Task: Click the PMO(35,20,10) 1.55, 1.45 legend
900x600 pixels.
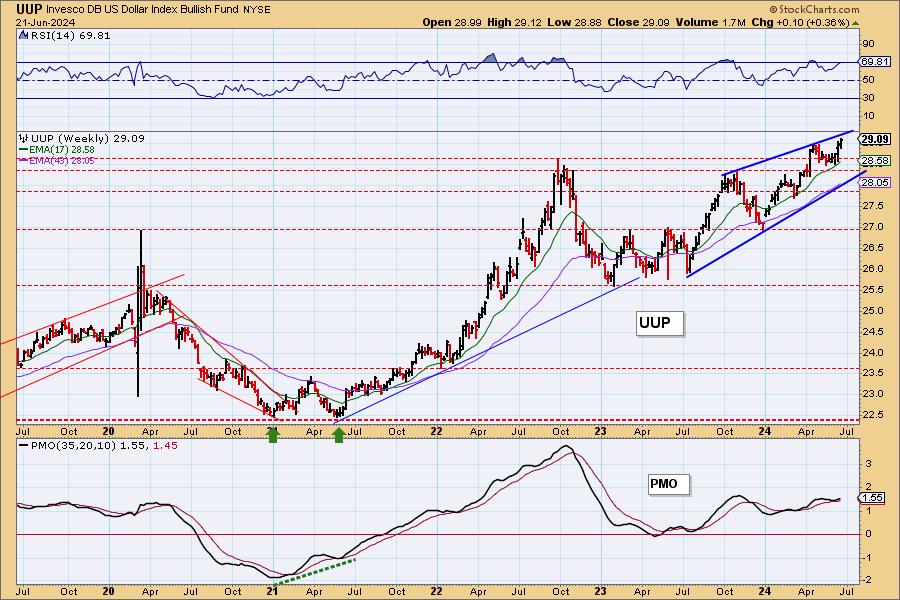Action: pyautogui.click(x=103, y=446)
